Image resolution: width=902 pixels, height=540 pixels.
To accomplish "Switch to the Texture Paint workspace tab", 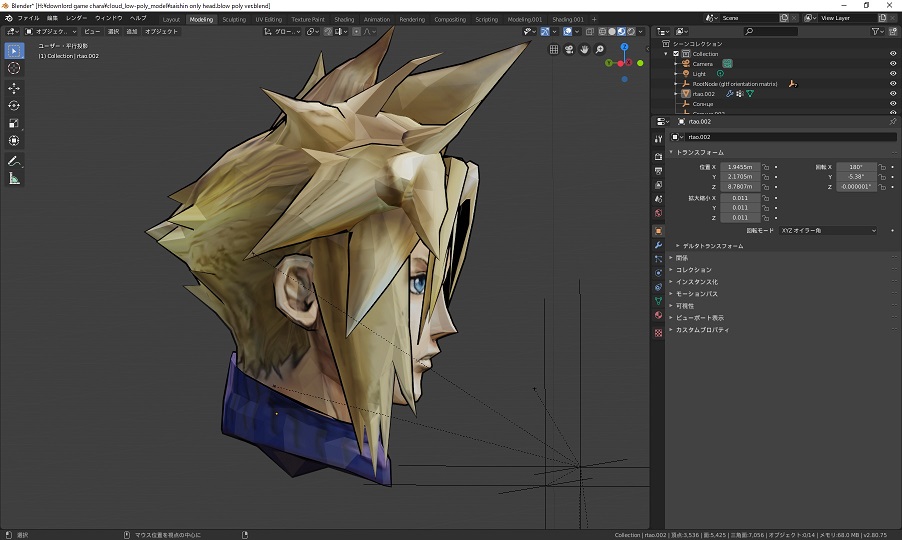I will click(308, 19).
